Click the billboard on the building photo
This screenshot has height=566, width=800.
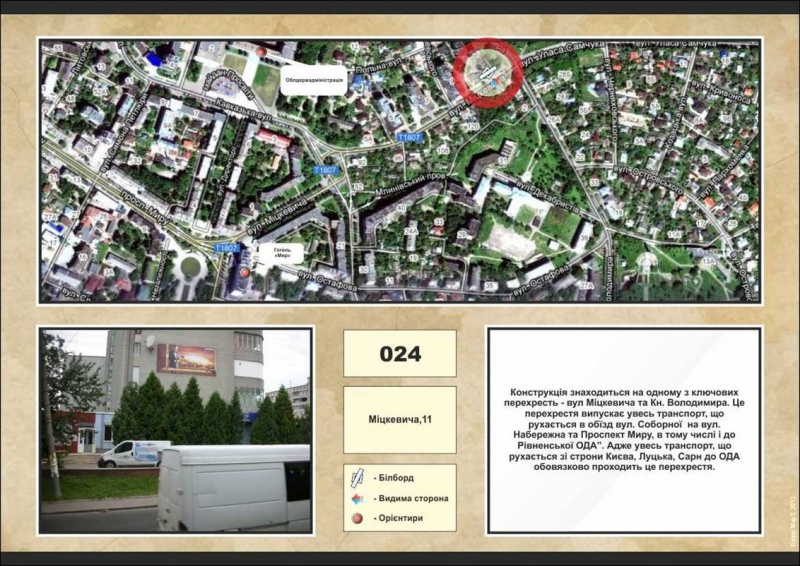[x=186, y=359]
